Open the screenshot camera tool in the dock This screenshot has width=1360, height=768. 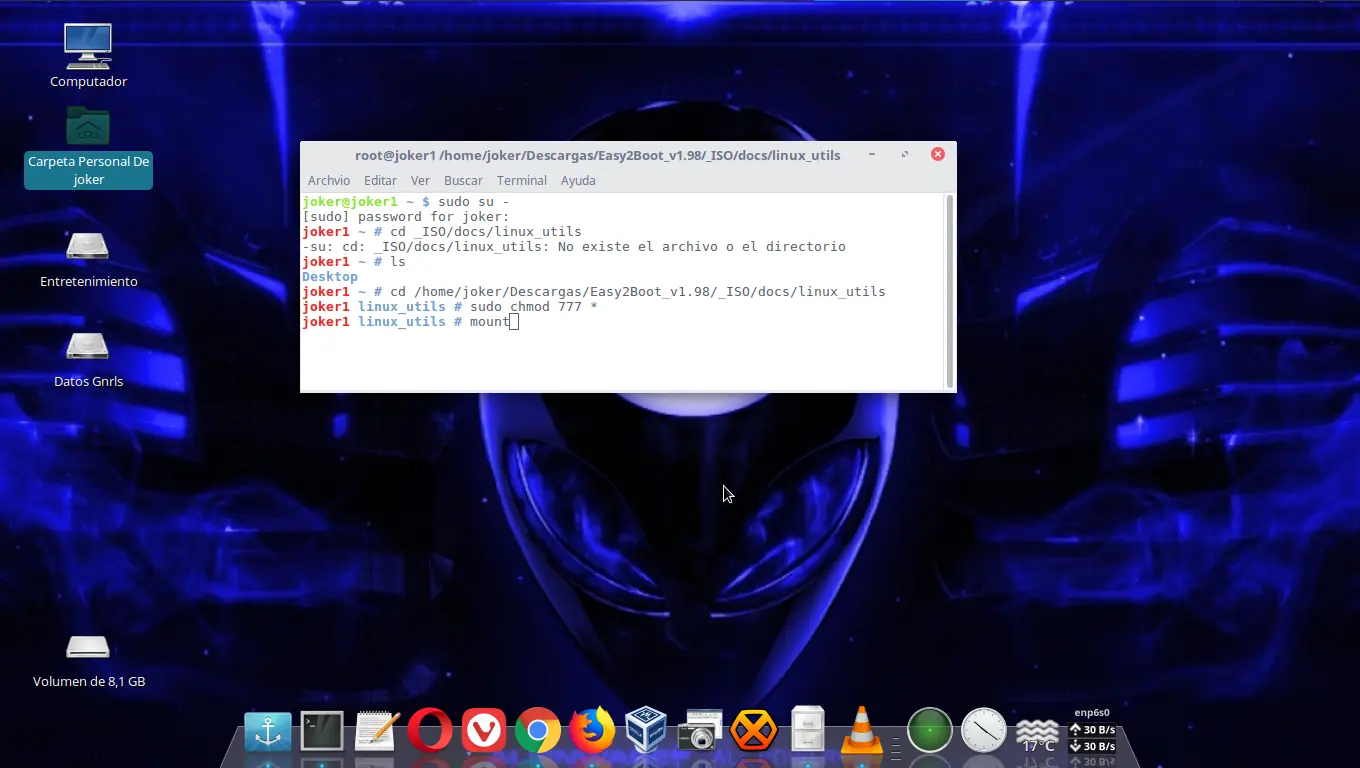[700, 730]
